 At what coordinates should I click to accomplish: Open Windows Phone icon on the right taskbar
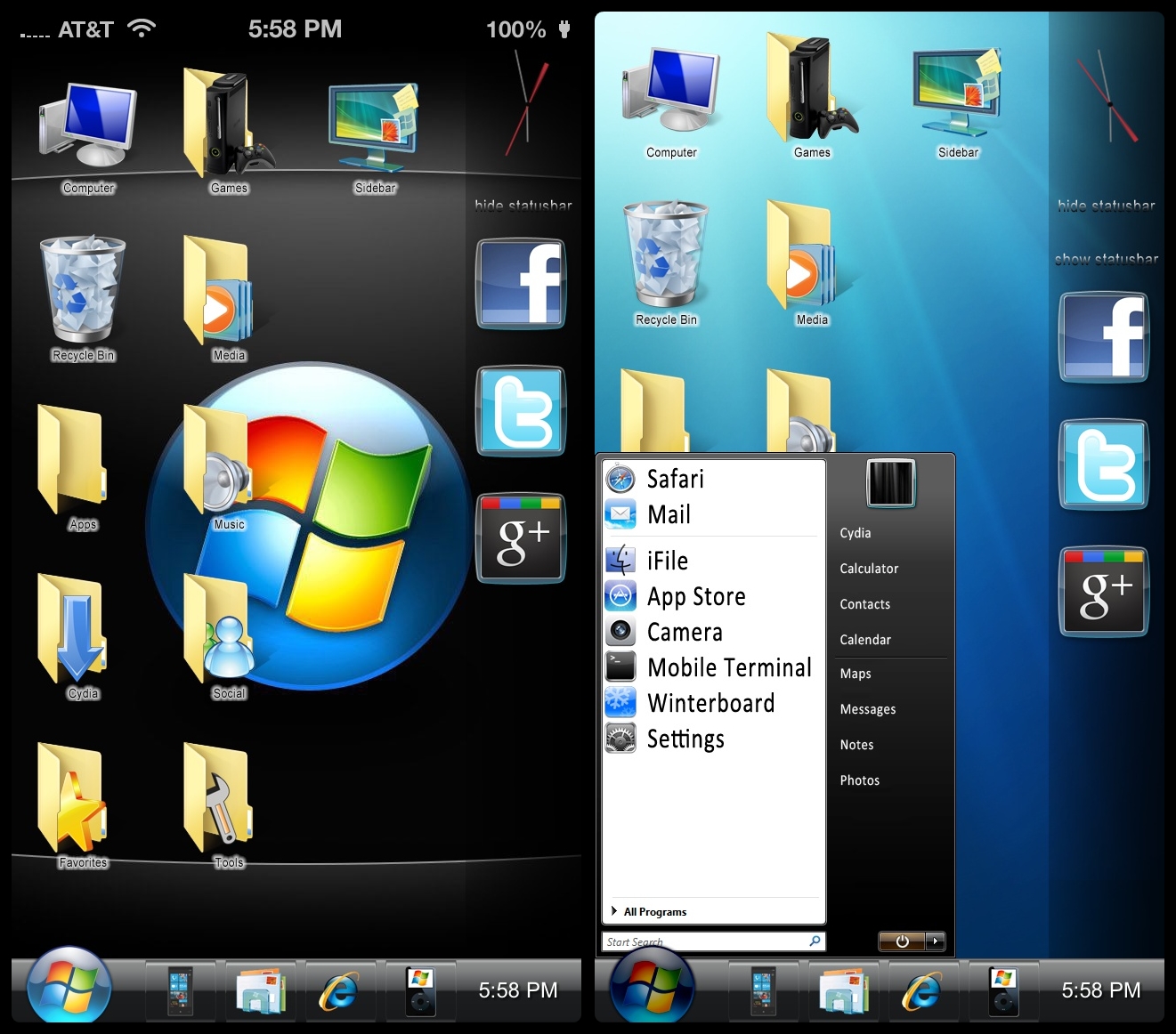coord(763,990)
